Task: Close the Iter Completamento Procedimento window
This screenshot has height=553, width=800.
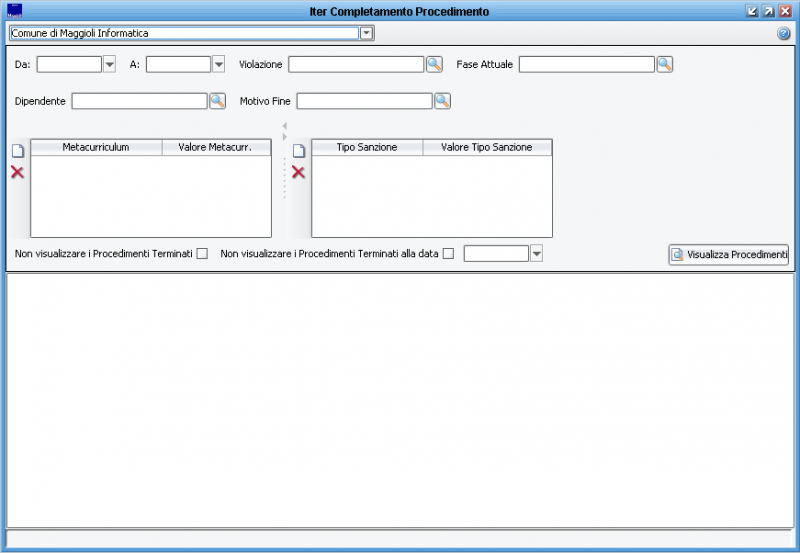Action: click(785, 11)
